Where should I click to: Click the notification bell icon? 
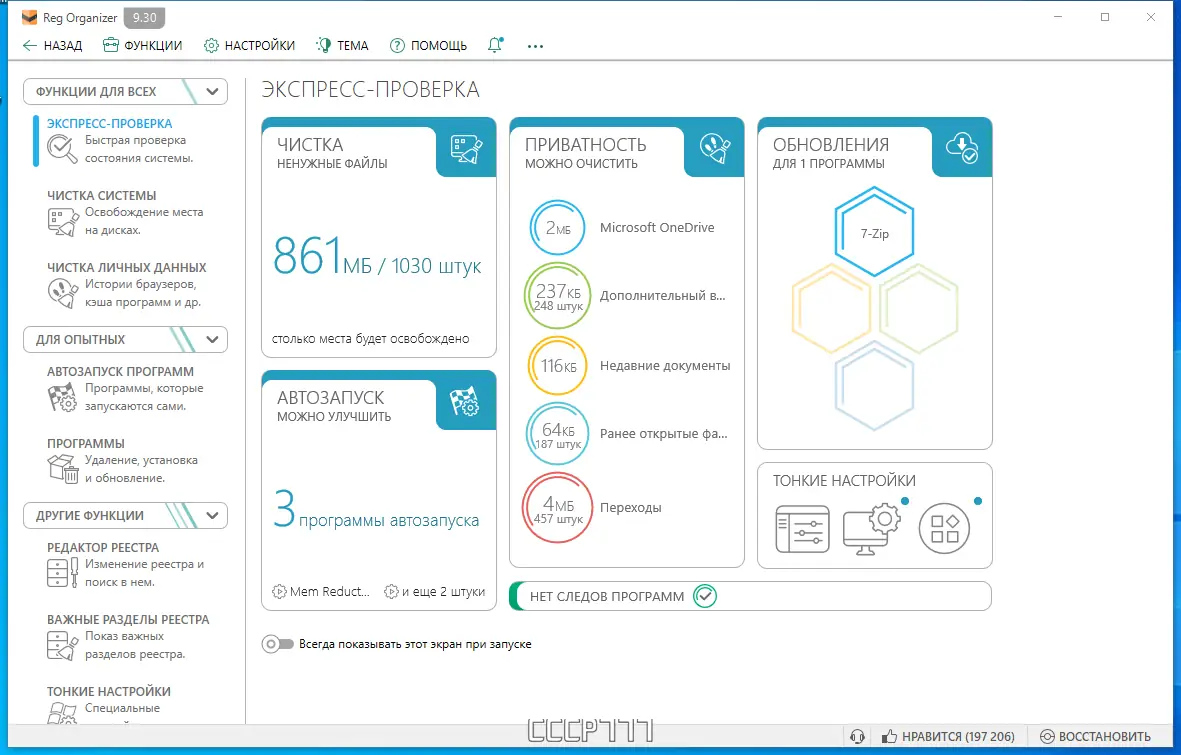point(495,45)
